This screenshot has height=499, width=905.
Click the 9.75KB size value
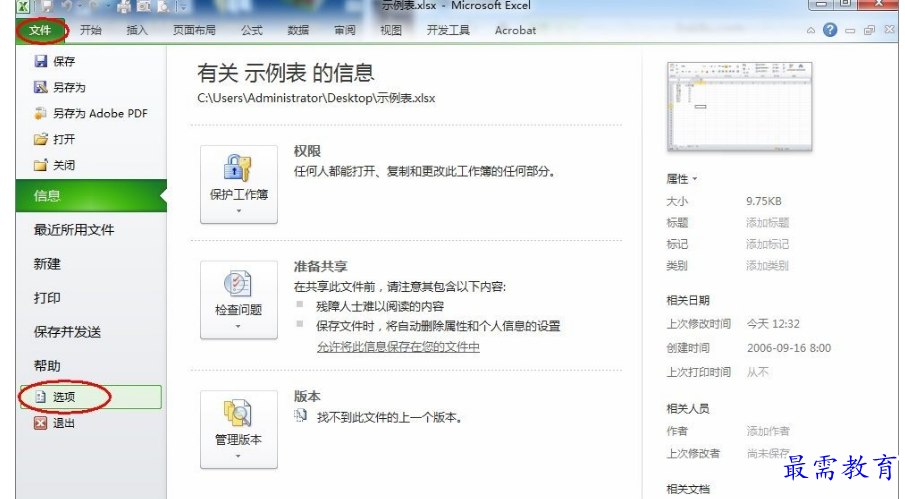[764, 201]
